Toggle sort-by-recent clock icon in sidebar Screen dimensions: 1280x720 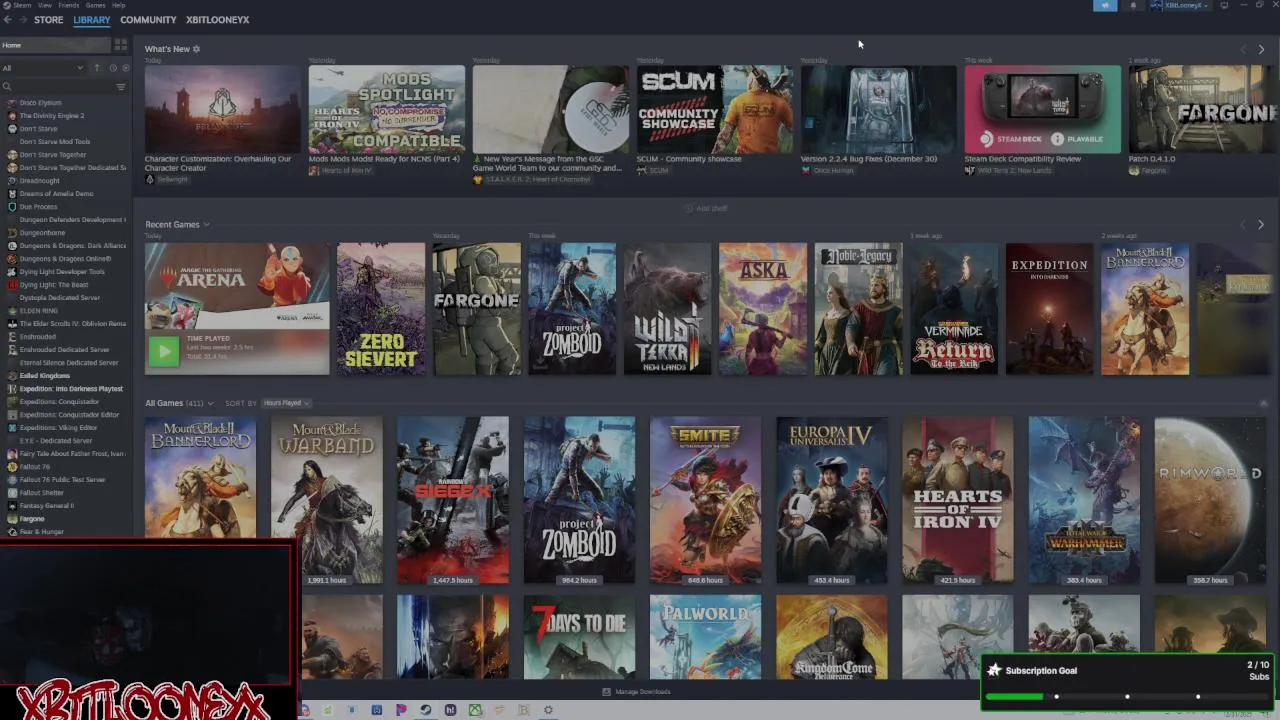point(112,68)
